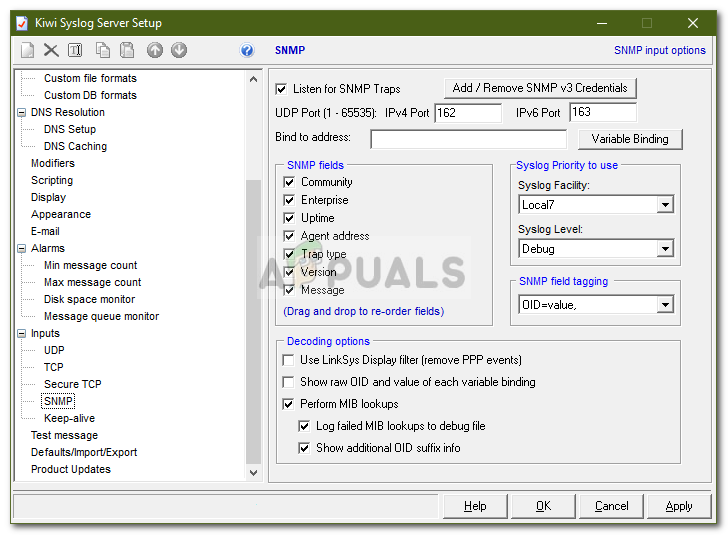Click into the IPv4 Port field
The width and height of the screenshot is (728, 535).
pos(468,113)
